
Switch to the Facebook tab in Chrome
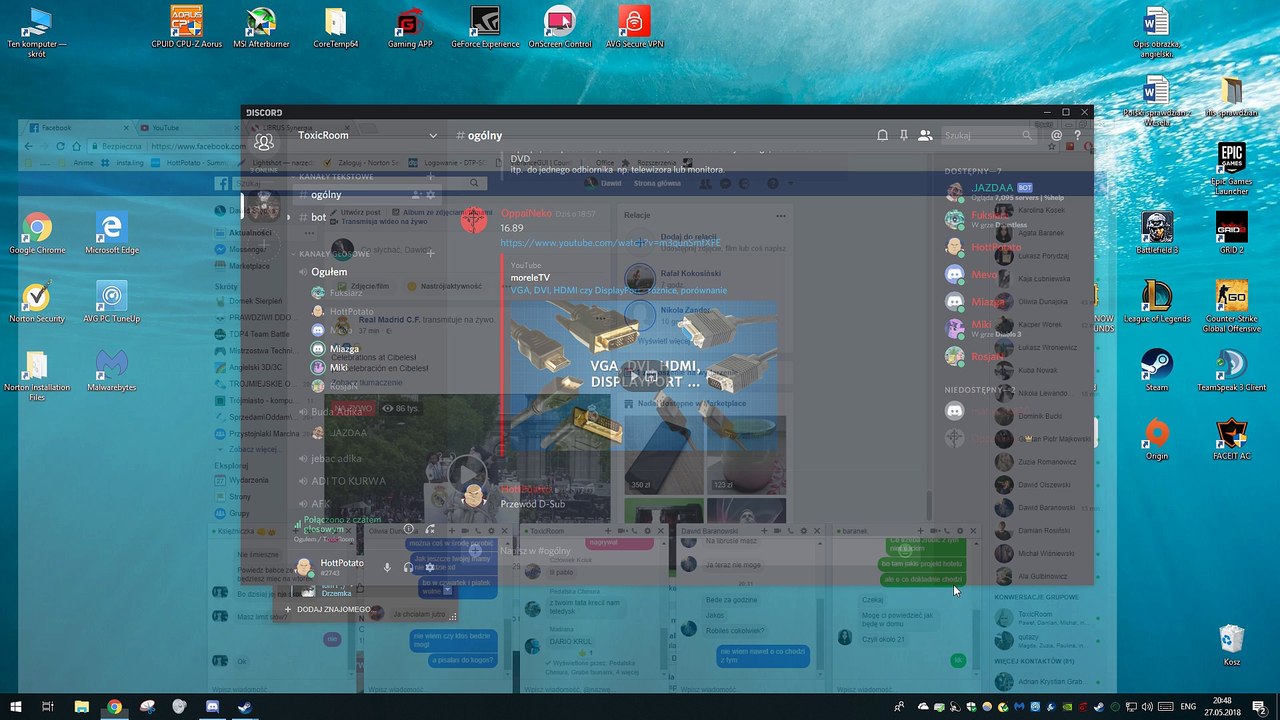[75, 128]
